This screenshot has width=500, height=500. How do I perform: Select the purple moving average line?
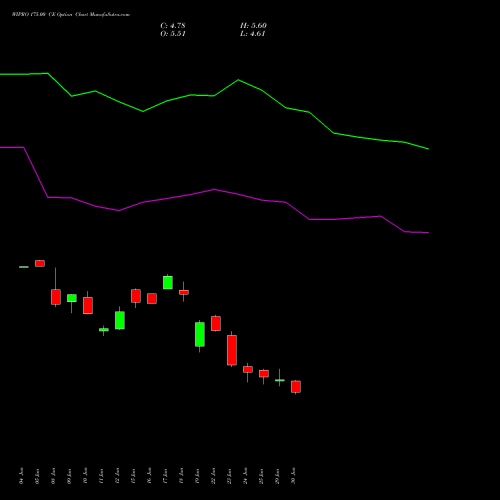tap(214, 190)
